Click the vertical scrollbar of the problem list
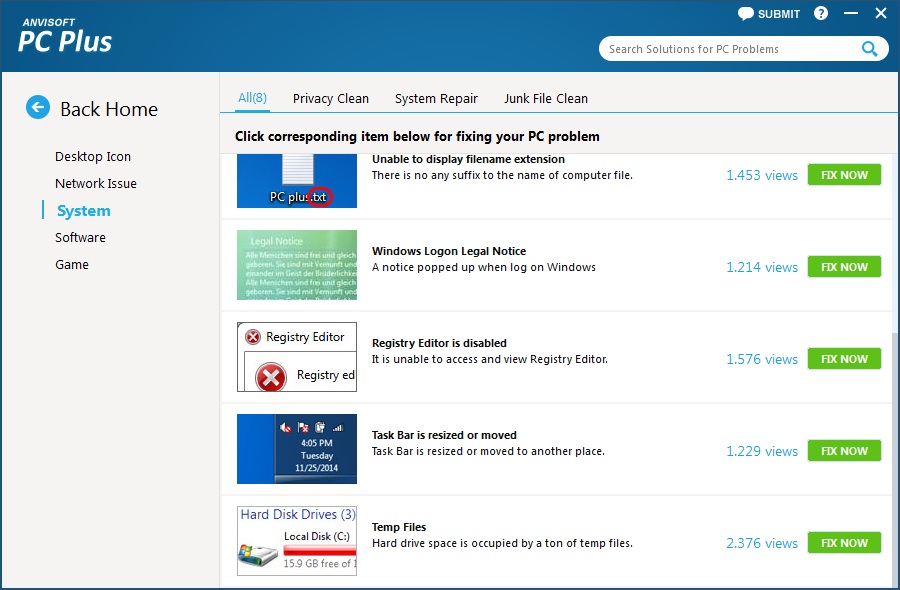The height and width of the screenshot is (590, 900). pyautogui.click(x=895, y=459)
